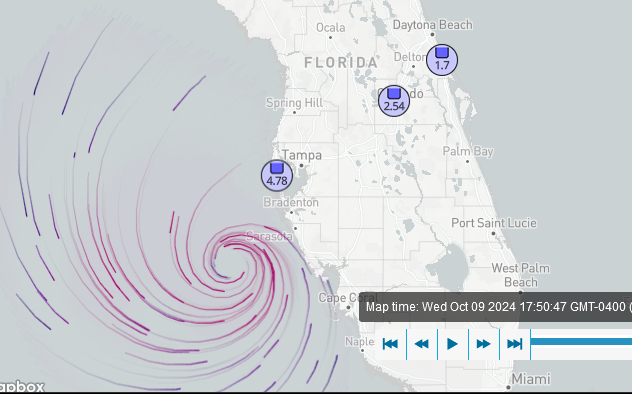This screenshot has height=394, width=632.
Task: Open the 4.78 gauge marker near Tampa
Action: click(x=277, y=176)
